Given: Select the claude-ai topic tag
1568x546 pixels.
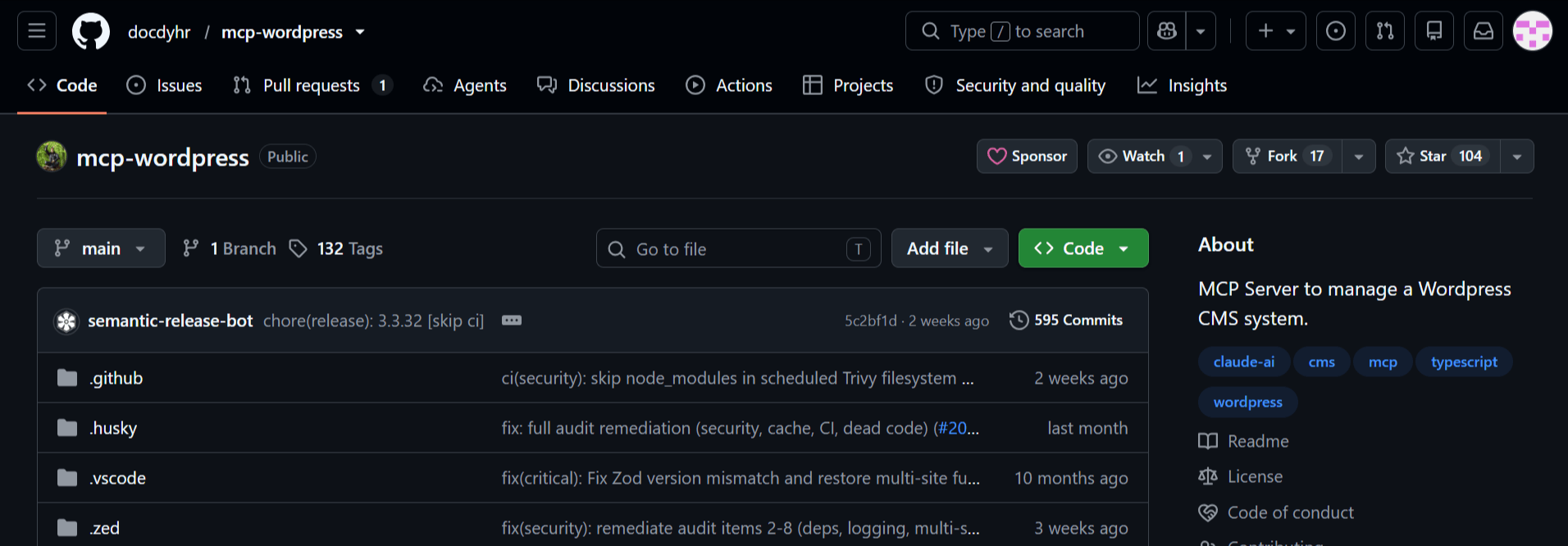Looking at the screenshot, I should pyautogui.click(x=1244, y=362).
